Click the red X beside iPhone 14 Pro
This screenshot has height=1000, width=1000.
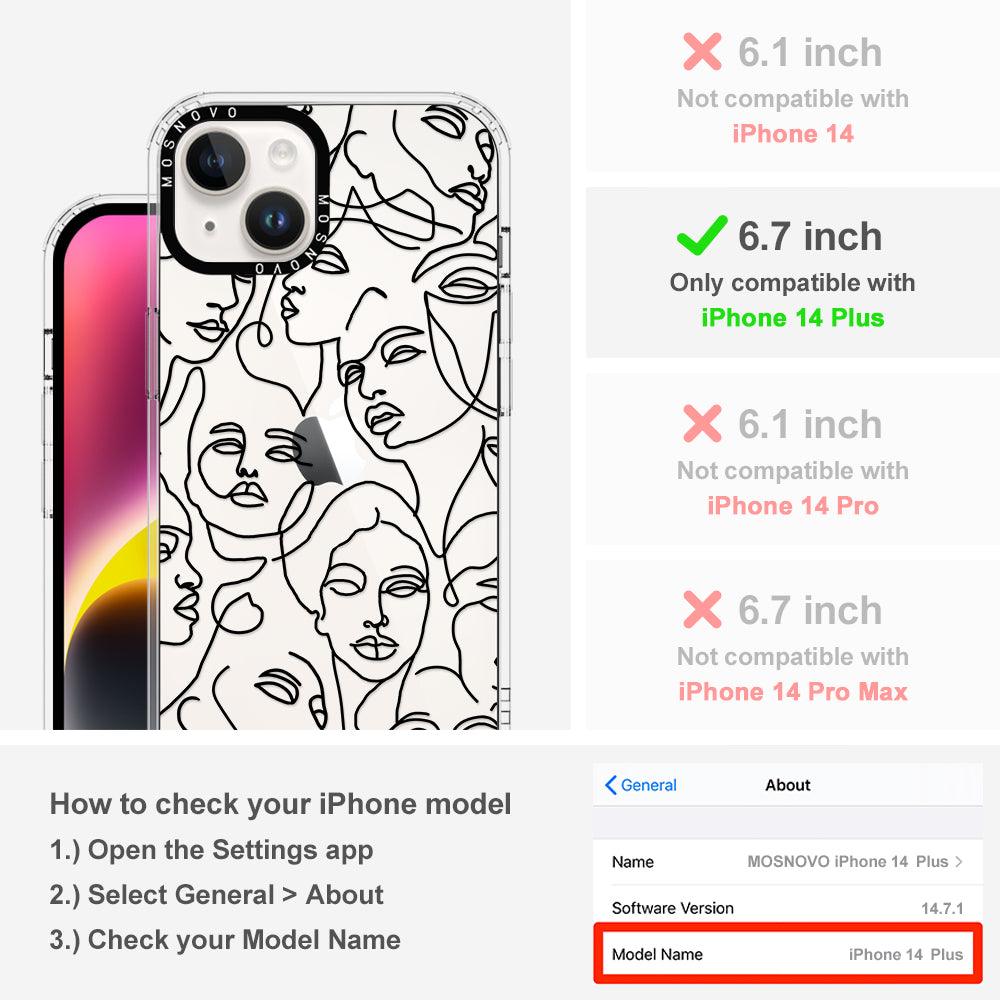pos(702,423)
